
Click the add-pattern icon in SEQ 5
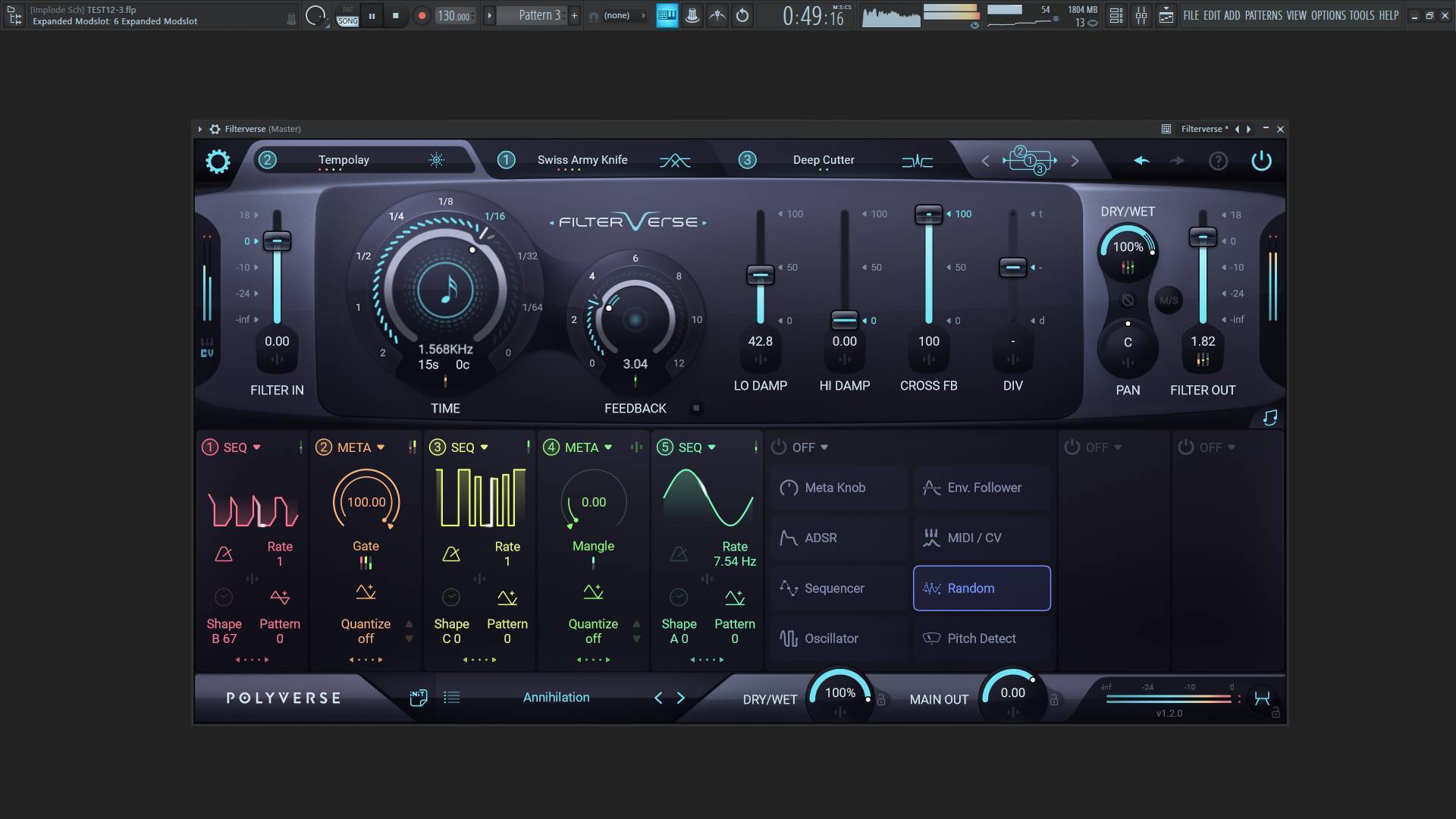pyautogui.click(x=735, y=598)
